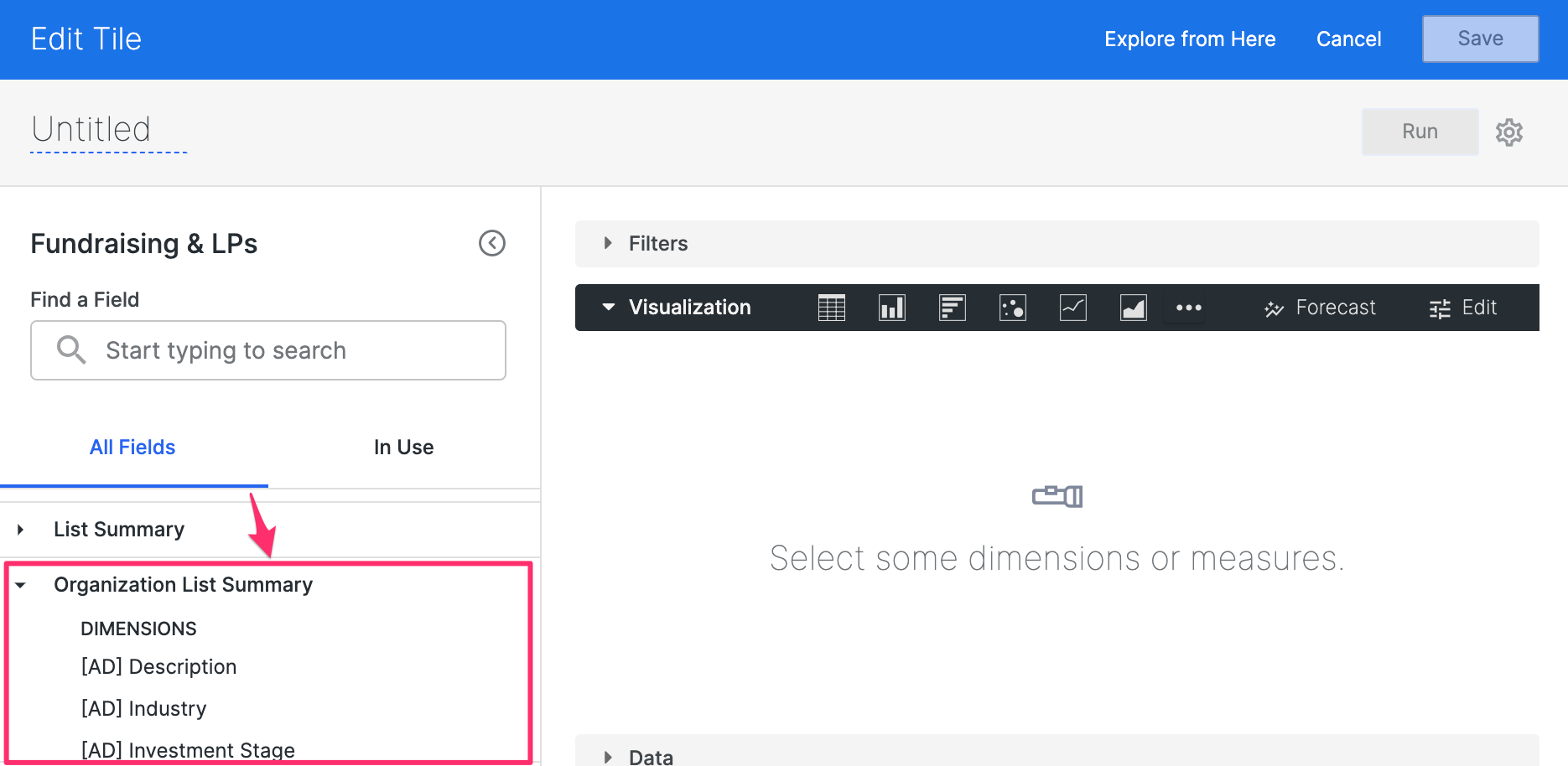Expand the List Summary field group

tap(19, 529)
